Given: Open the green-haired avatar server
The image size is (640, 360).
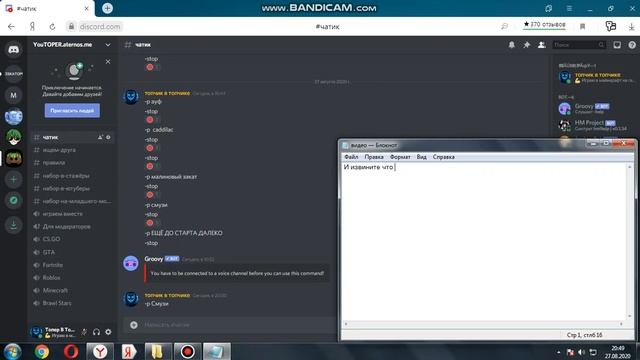Looking at the screenshot, I should tap(13, 137).
